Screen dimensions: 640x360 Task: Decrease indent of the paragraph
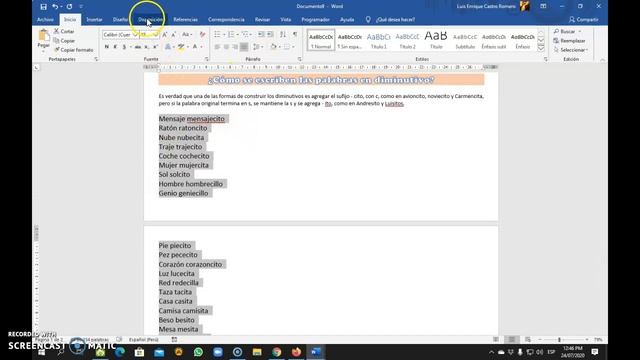pyautogui.click(x=261, y=35)
